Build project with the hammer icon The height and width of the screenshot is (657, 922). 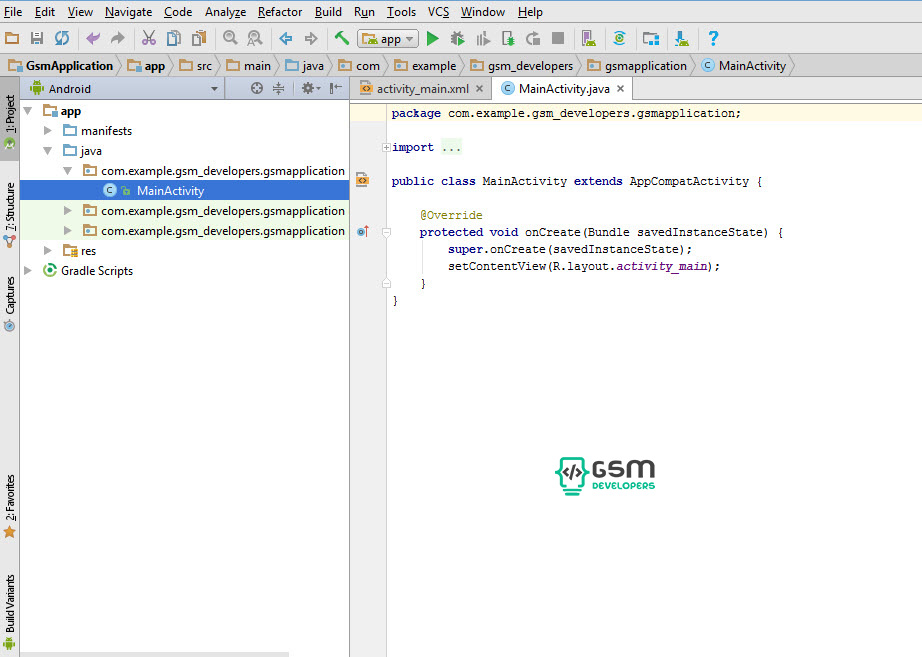coord(342,39)
